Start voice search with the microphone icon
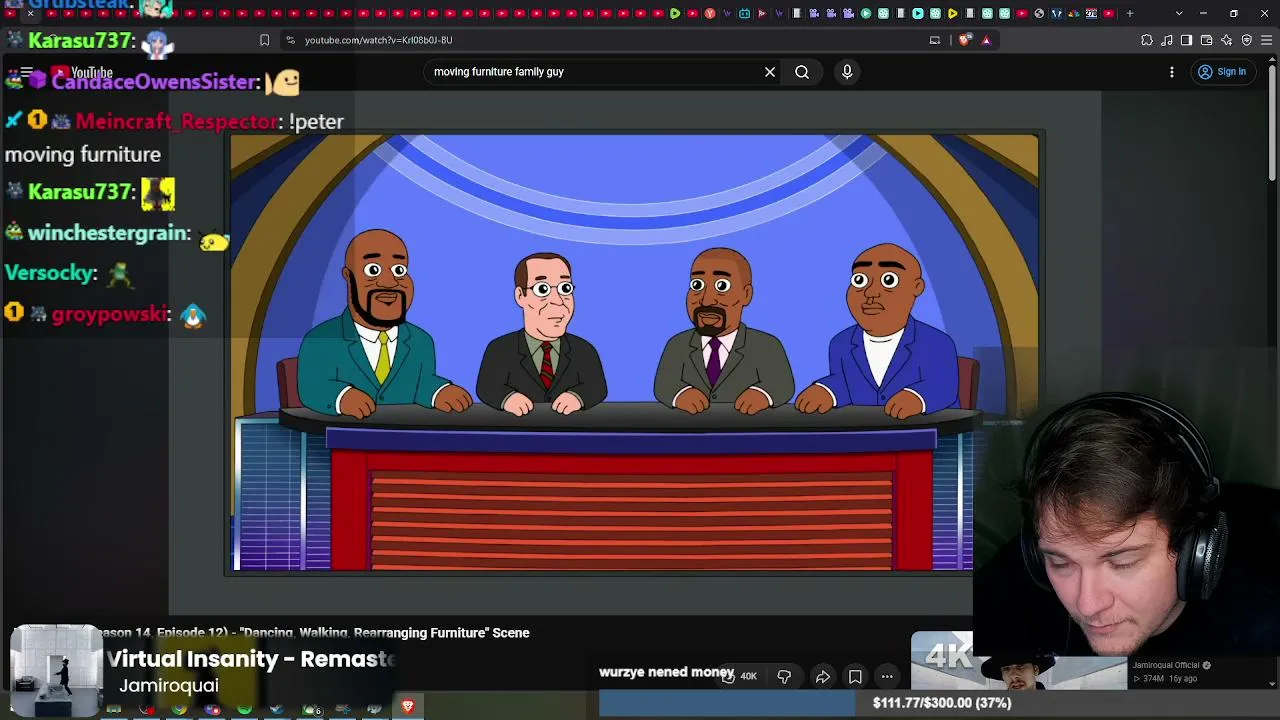 847,72
